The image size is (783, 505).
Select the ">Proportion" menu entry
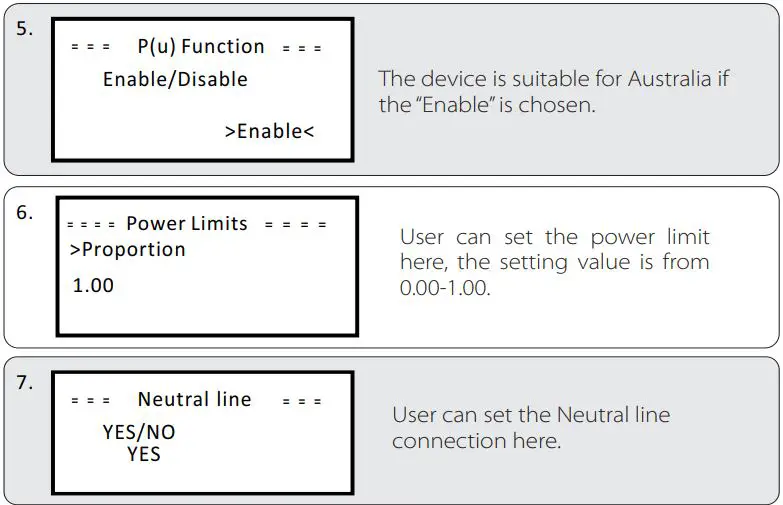(128, 250)
